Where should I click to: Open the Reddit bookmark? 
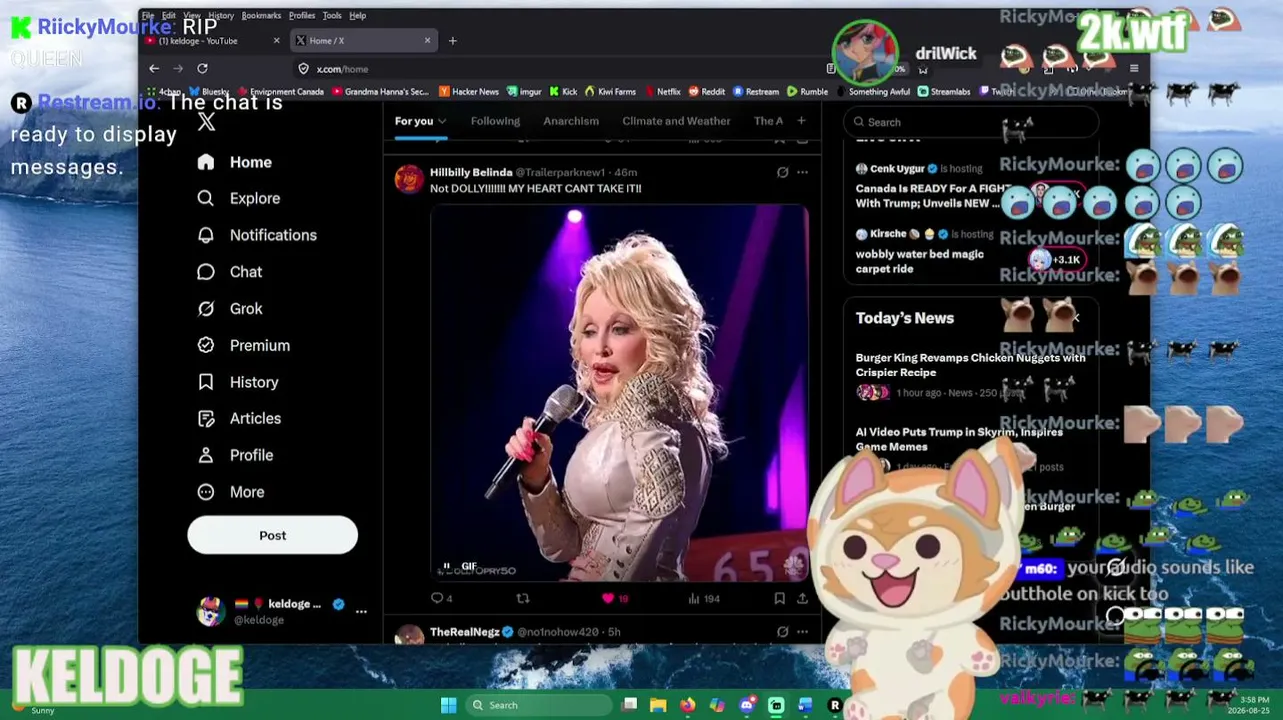pos(707,92)
